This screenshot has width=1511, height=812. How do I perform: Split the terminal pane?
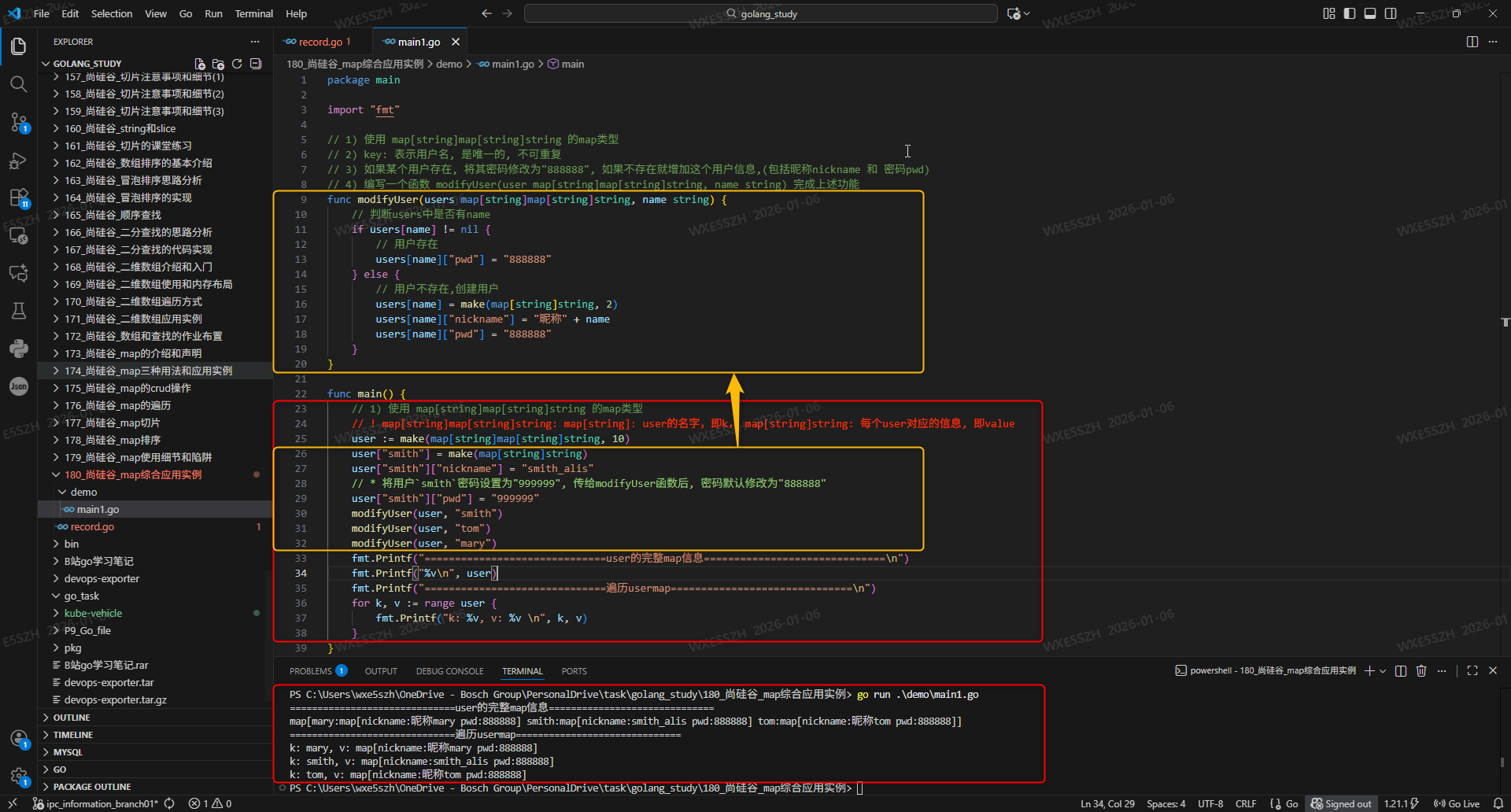1401,671
